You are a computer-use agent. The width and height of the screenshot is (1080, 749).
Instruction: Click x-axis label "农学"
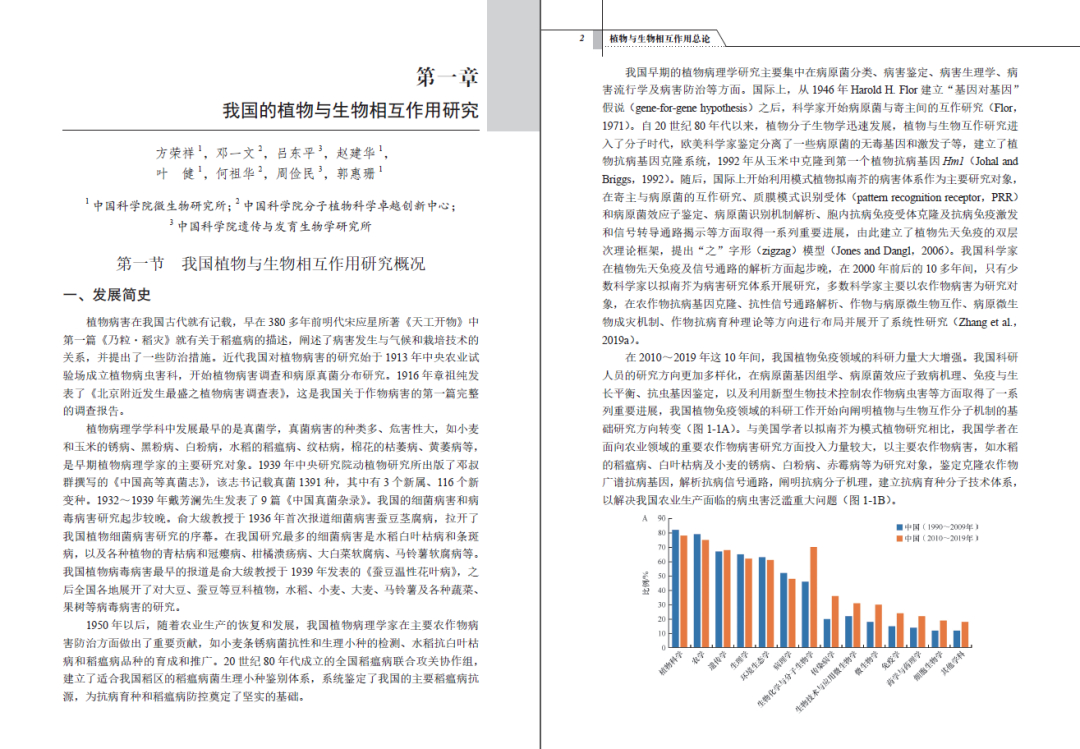coord(696,657)
